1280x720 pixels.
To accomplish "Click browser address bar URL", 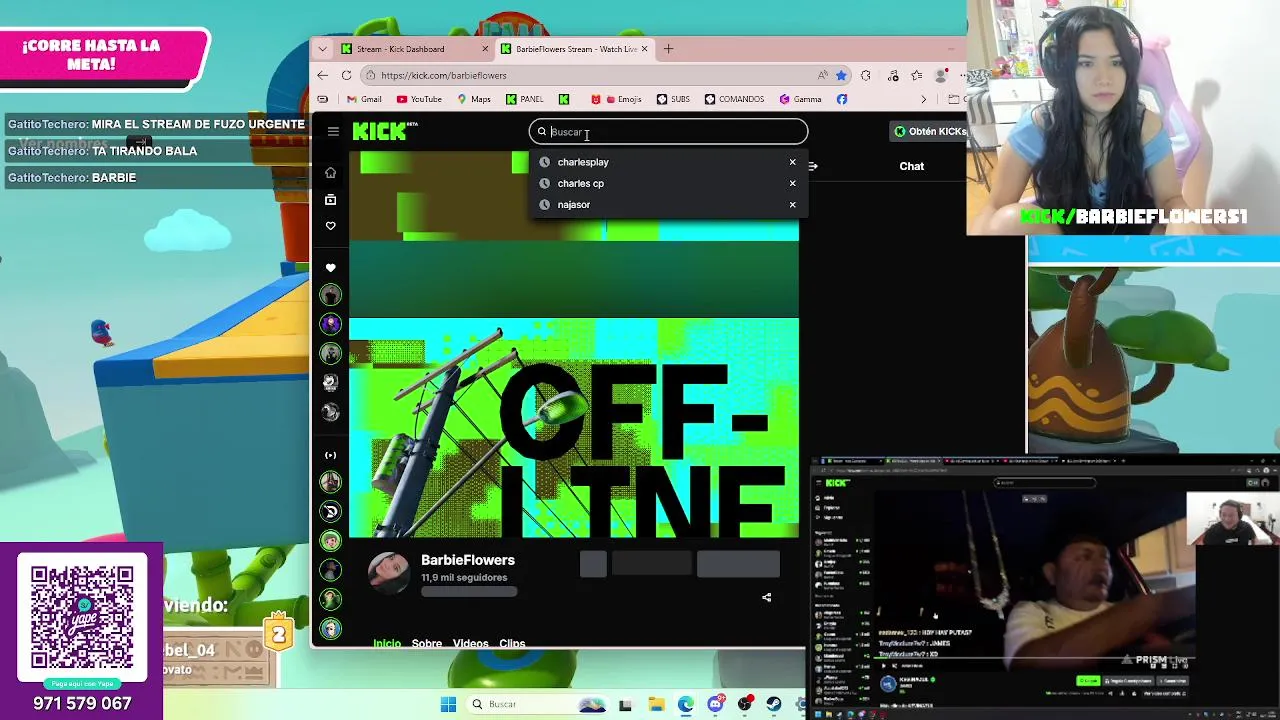I will tap(444, 75).
